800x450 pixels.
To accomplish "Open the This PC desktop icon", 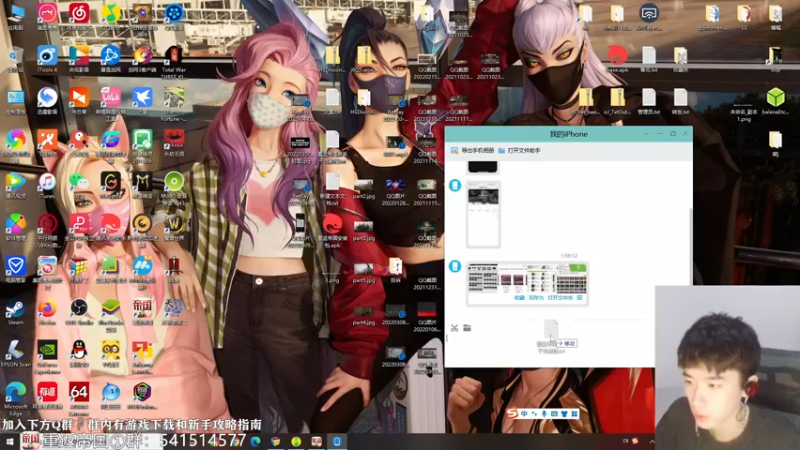I will tap(15, 16).
